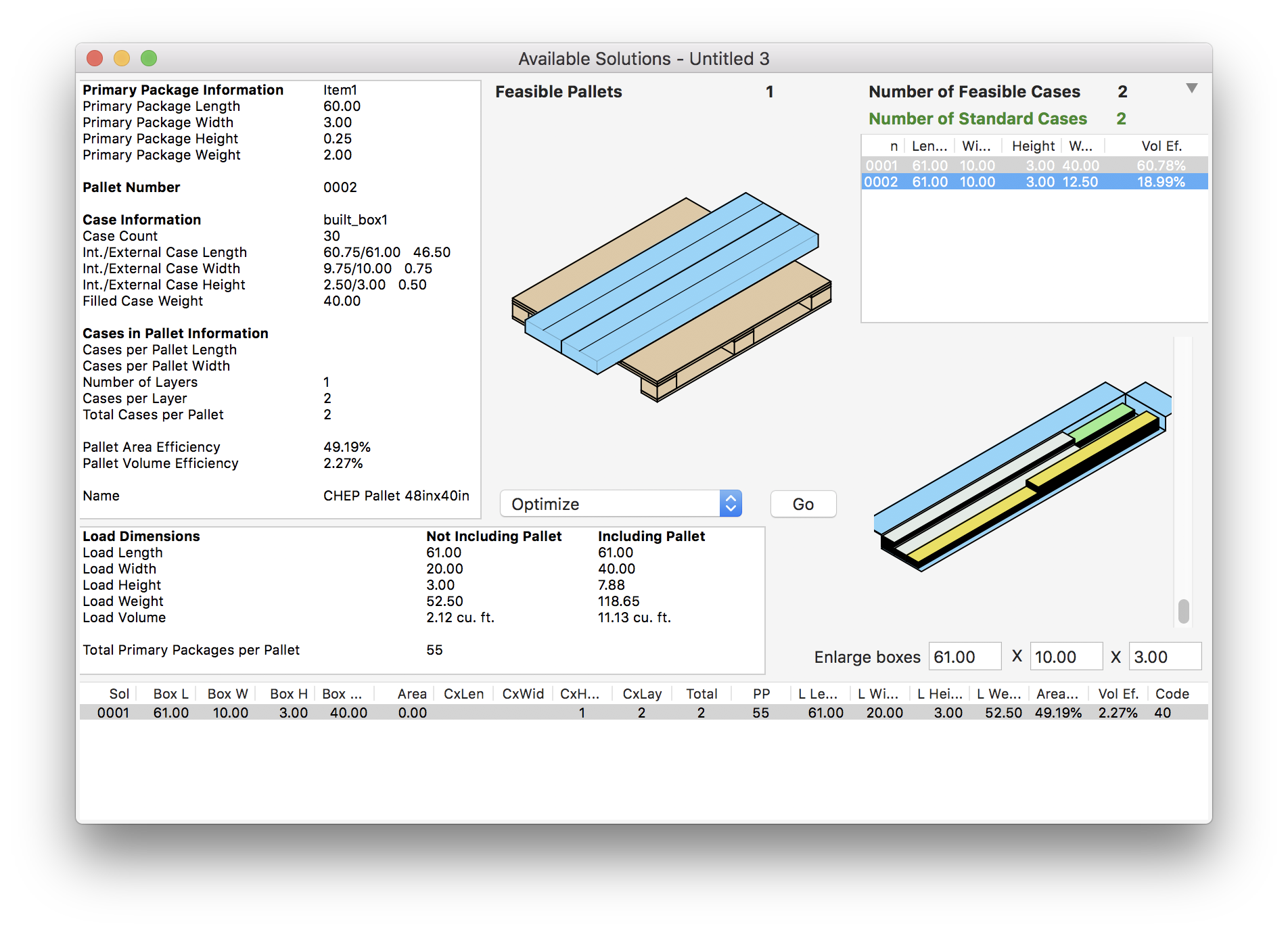Screen dimensions: 1288x932
Task: Click the Go button
Action: [x=803, y=504]
